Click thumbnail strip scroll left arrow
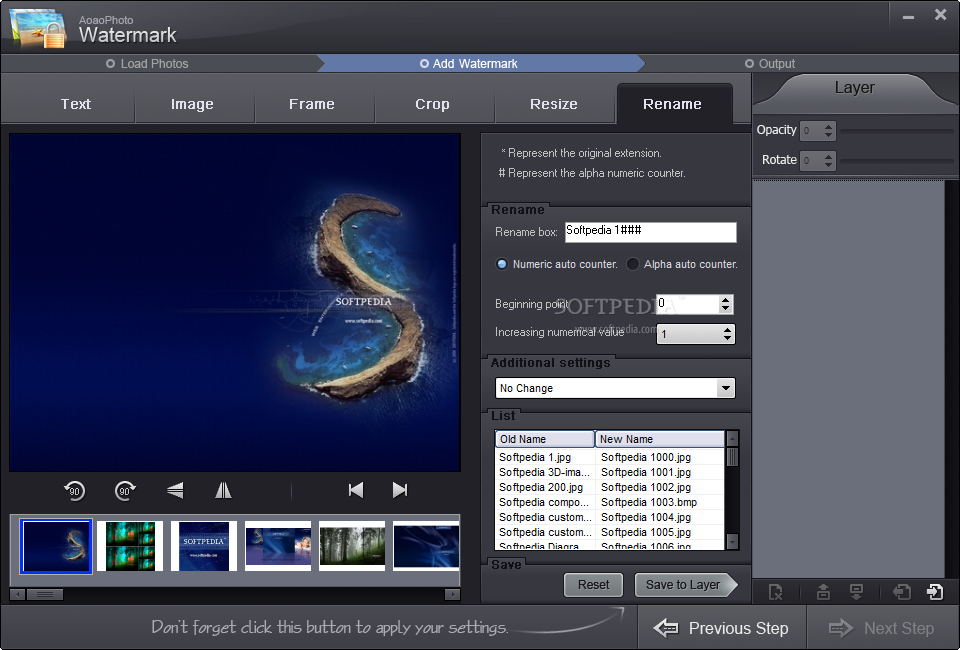 click(17, 594)
